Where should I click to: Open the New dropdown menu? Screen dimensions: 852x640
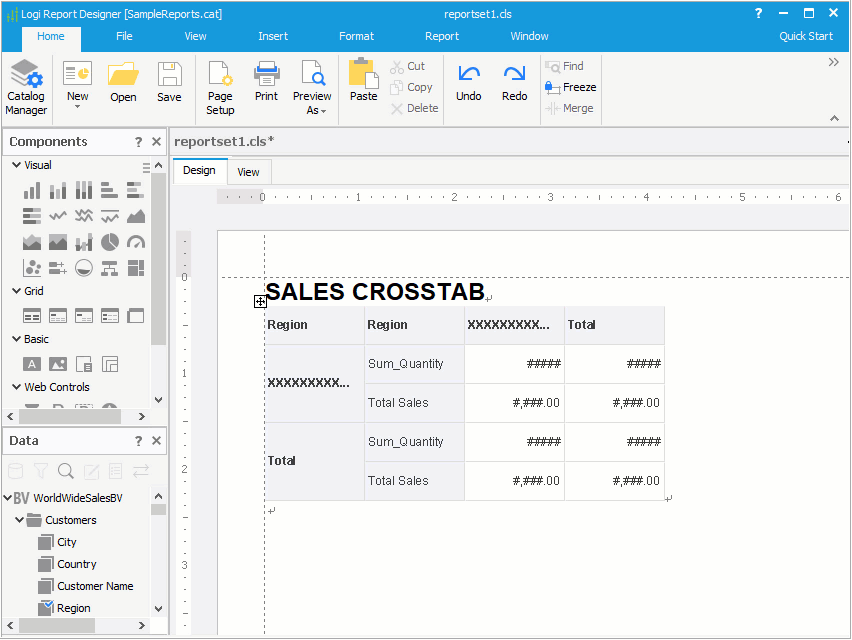coord(77,98)
